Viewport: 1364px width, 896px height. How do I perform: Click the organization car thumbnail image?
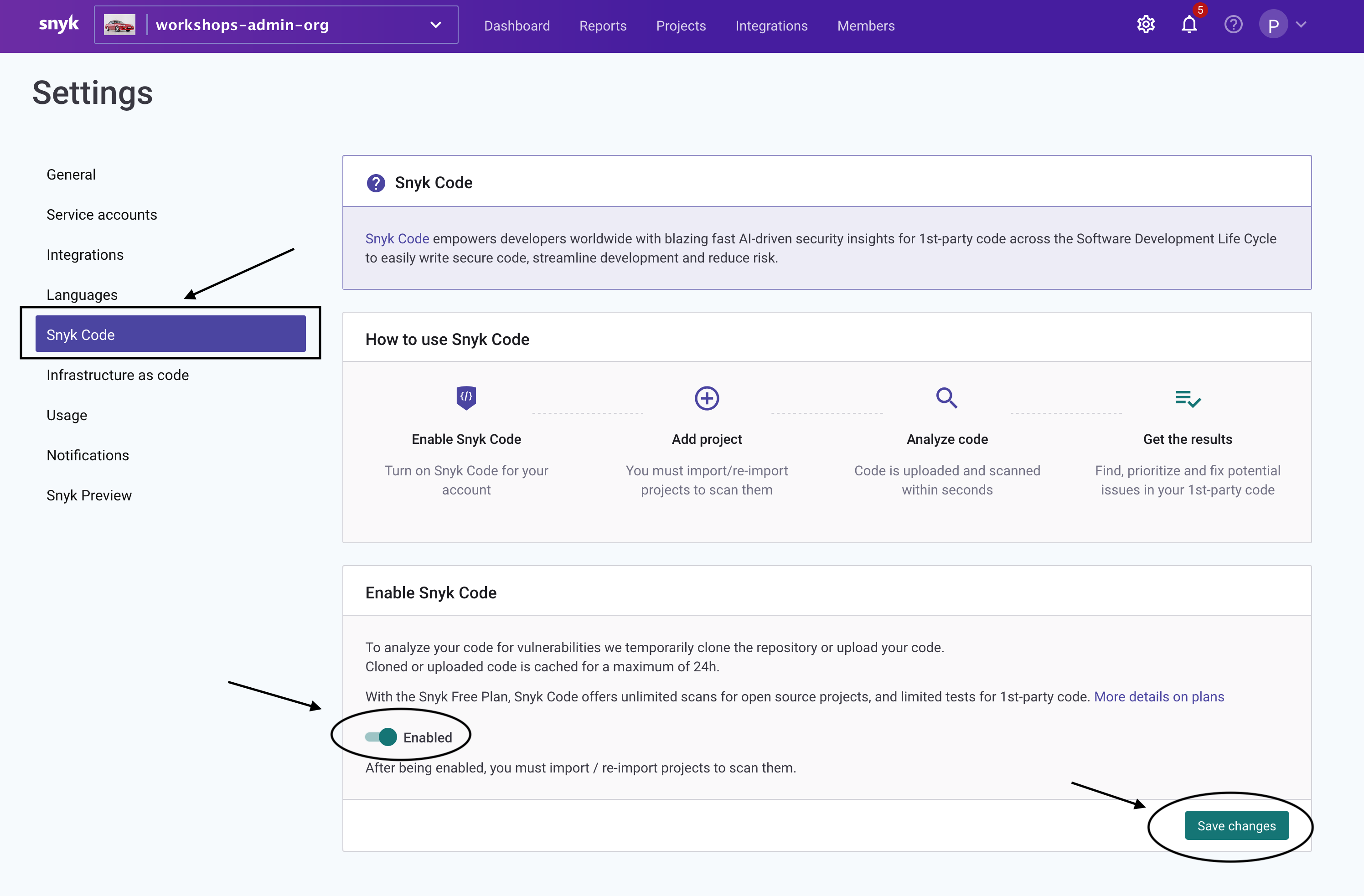(x=120, y=25)
